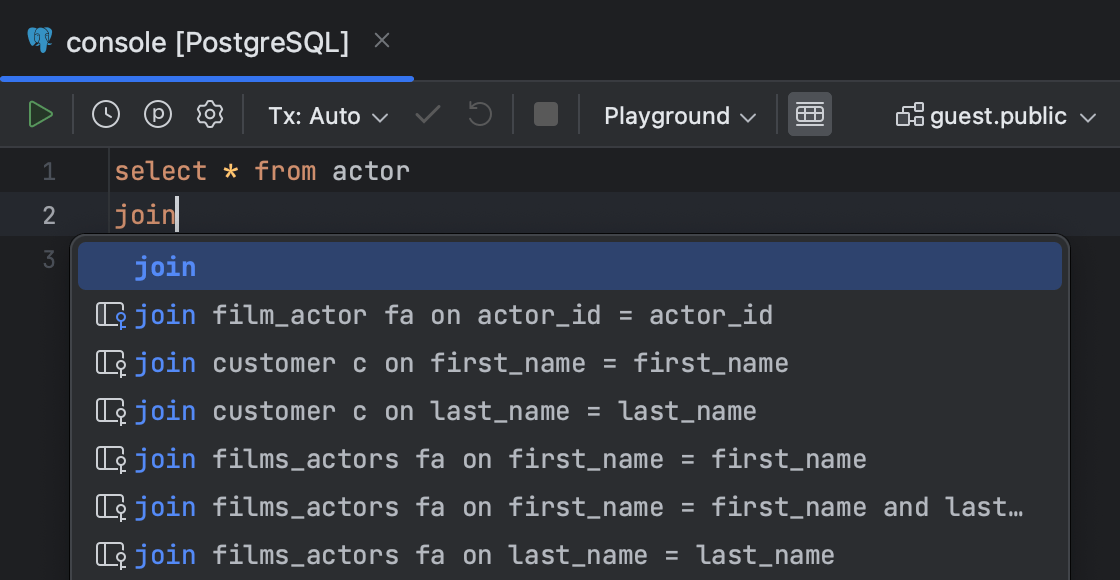The image size is (1120, 580).
Task: Open query history via the clock icon
Action: pyautogui.click(x=105, y=114)
